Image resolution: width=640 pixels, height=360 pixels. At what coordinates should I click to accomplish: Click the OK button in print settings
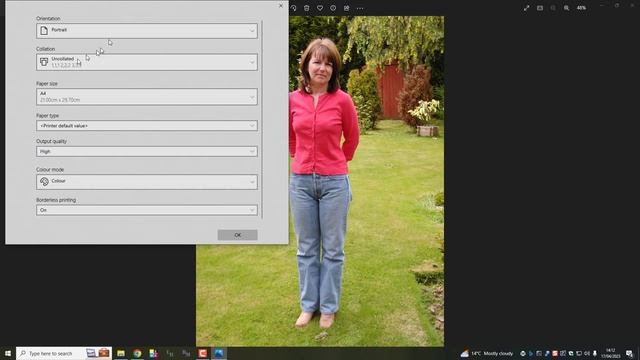[238, 235]
